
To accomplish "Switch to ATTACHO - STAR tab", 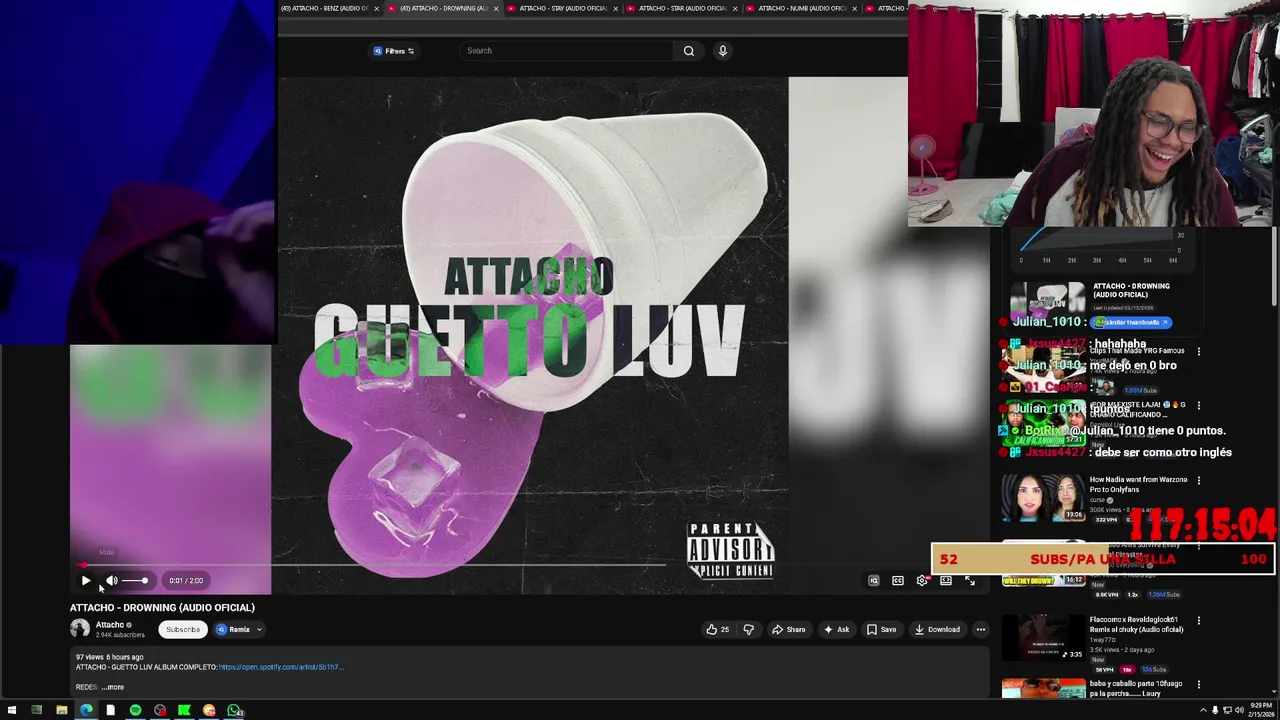I will (682, 8).
